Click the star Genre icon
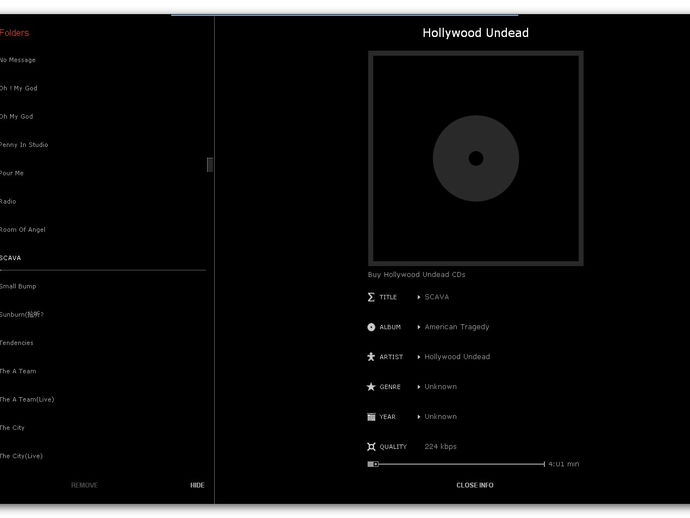 [x=371, y=386]
